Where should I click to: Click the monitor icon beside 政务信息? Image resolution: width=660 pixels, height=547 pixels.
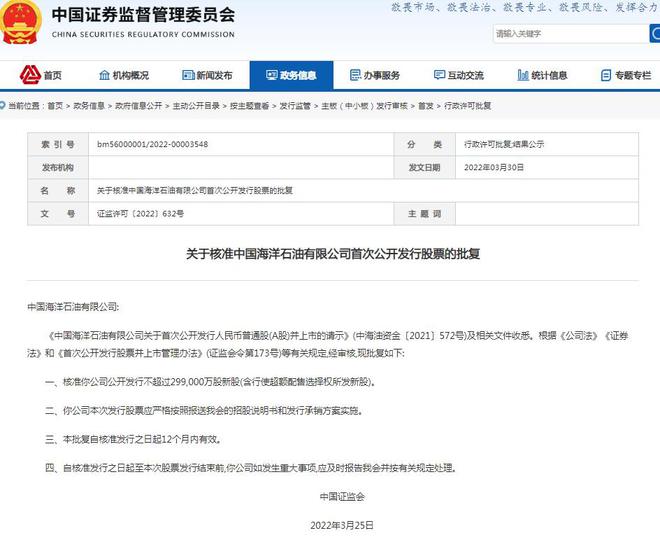click(271, 75)
